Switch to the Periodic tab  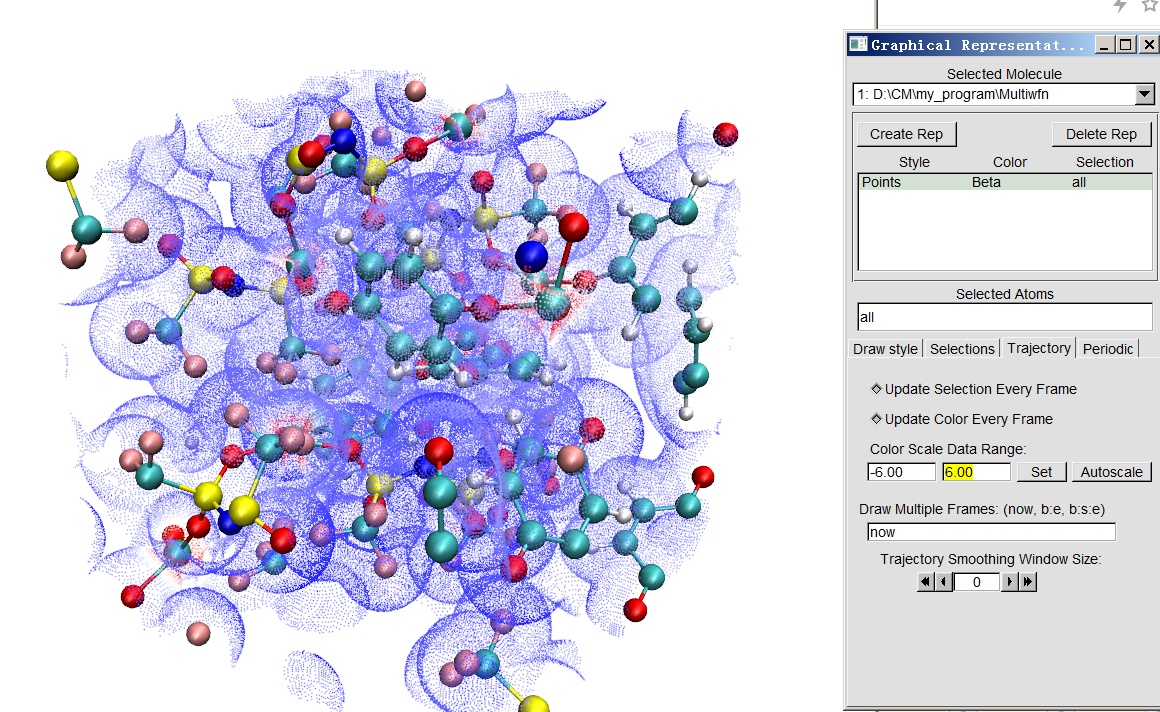(x=1107, y=349)
